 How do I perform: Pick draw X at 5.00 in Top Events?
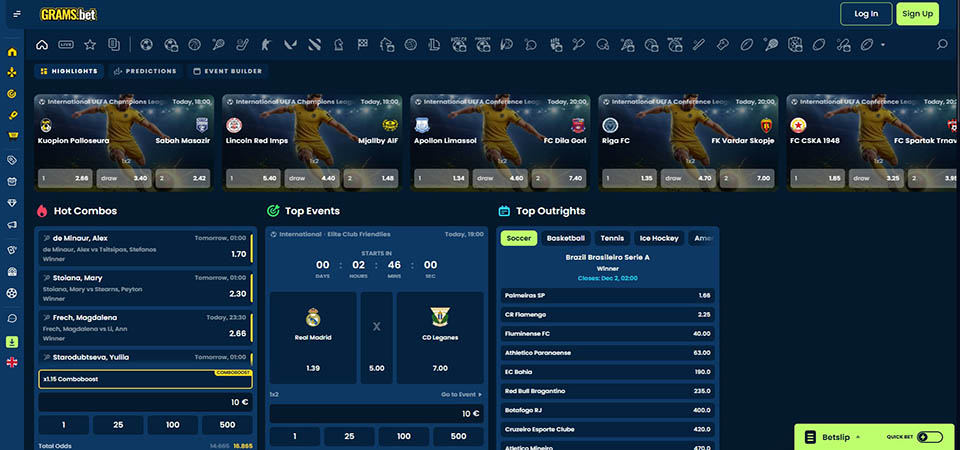pos(377,338)
